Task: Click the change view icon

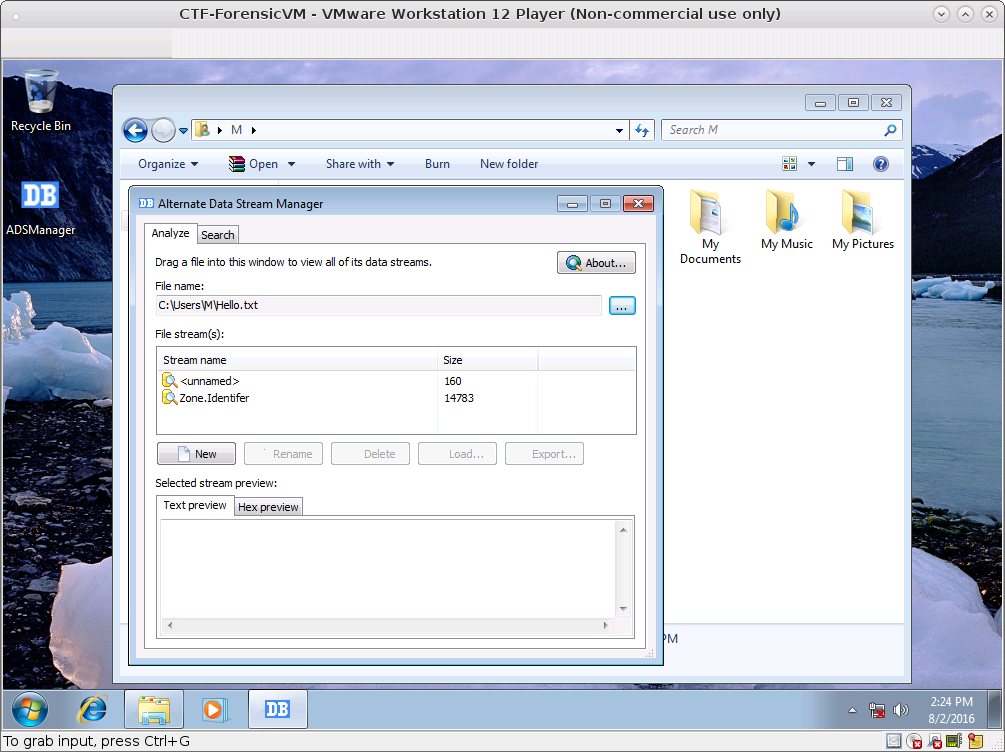Action: tap(790, 164)
